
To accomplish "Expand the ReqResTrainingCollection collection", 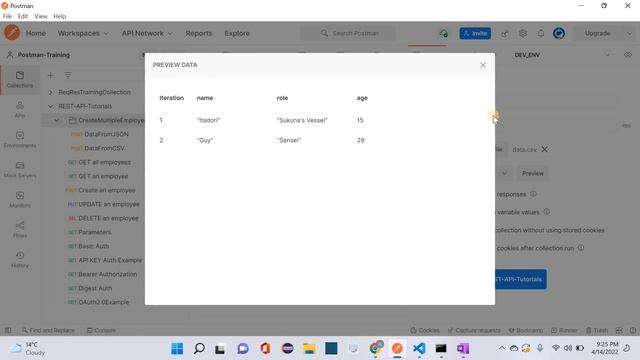I will pyautogui.click(x=51, y=92).
